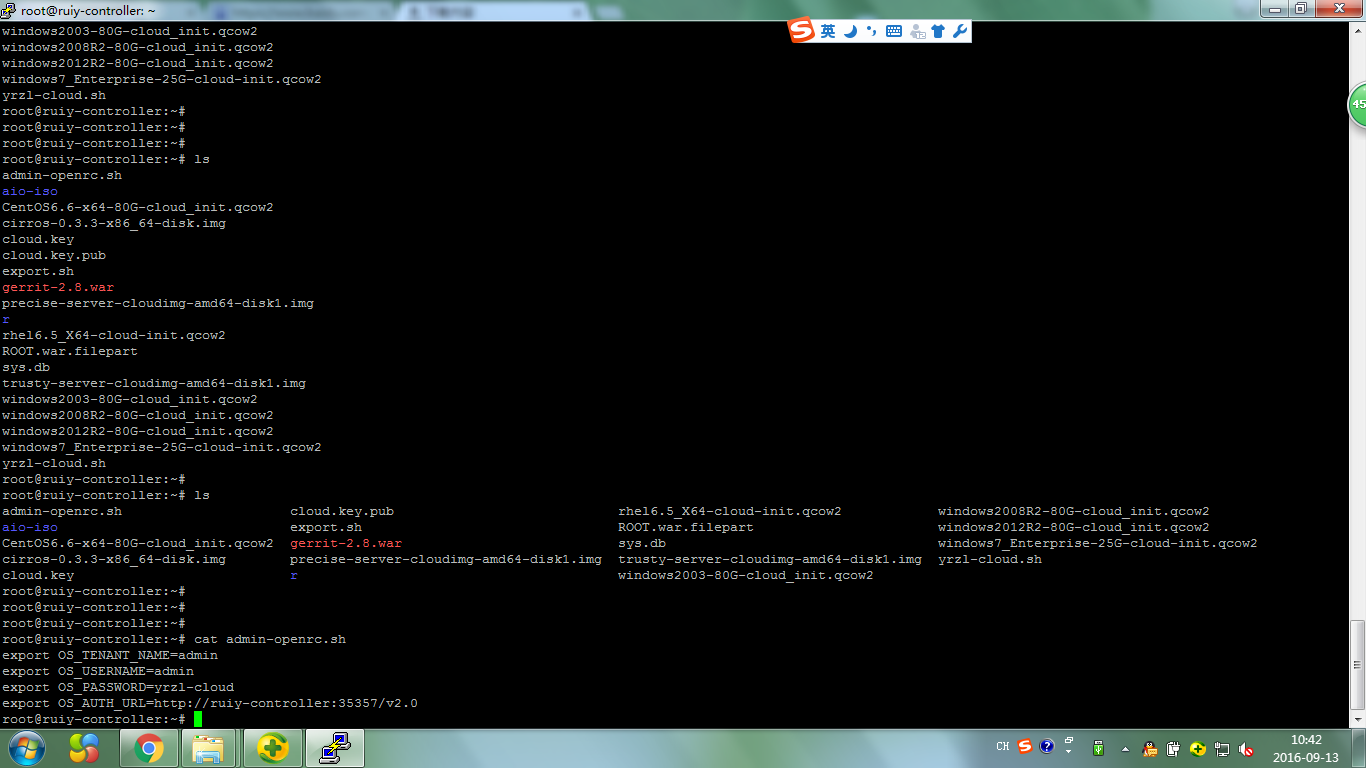The image size is (1366, 768).
Task: Click the green terminal cursor block
Action: (198, 719)
